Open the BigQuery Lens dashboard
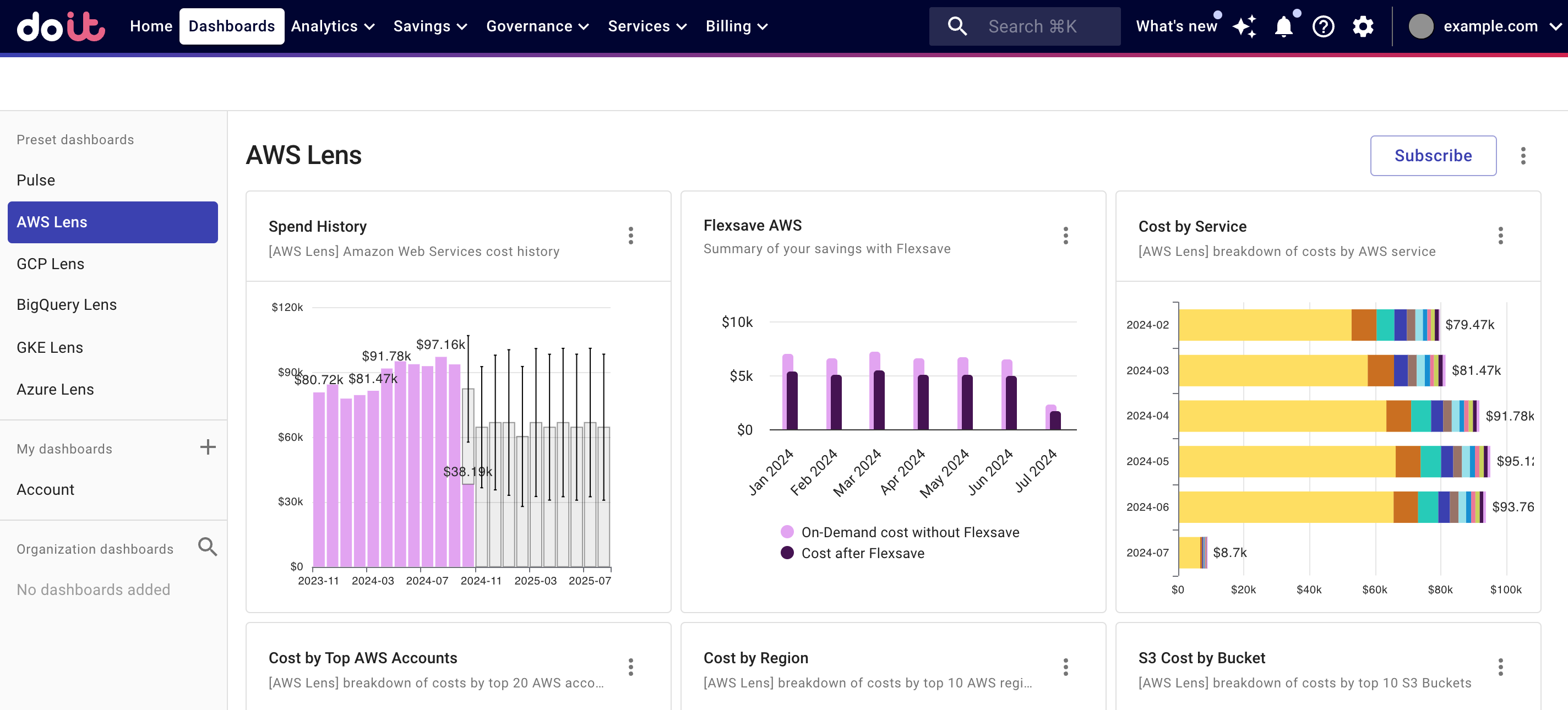1568x710 pixels. [67, 305]
